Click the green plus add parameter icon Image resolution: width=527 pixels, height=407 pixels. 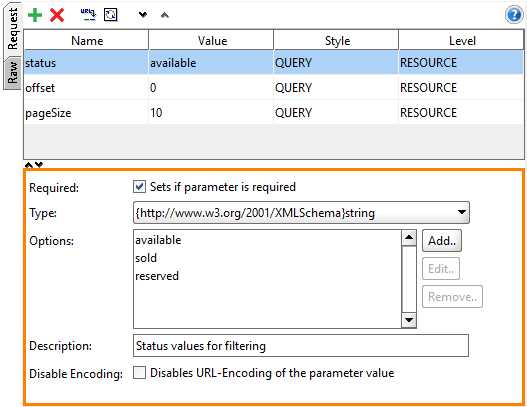pyautogui.click(x=35, y=15)
